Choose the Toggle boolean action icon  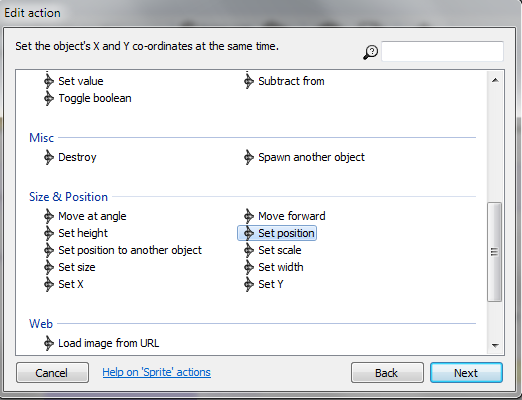(x=49, y=98)
